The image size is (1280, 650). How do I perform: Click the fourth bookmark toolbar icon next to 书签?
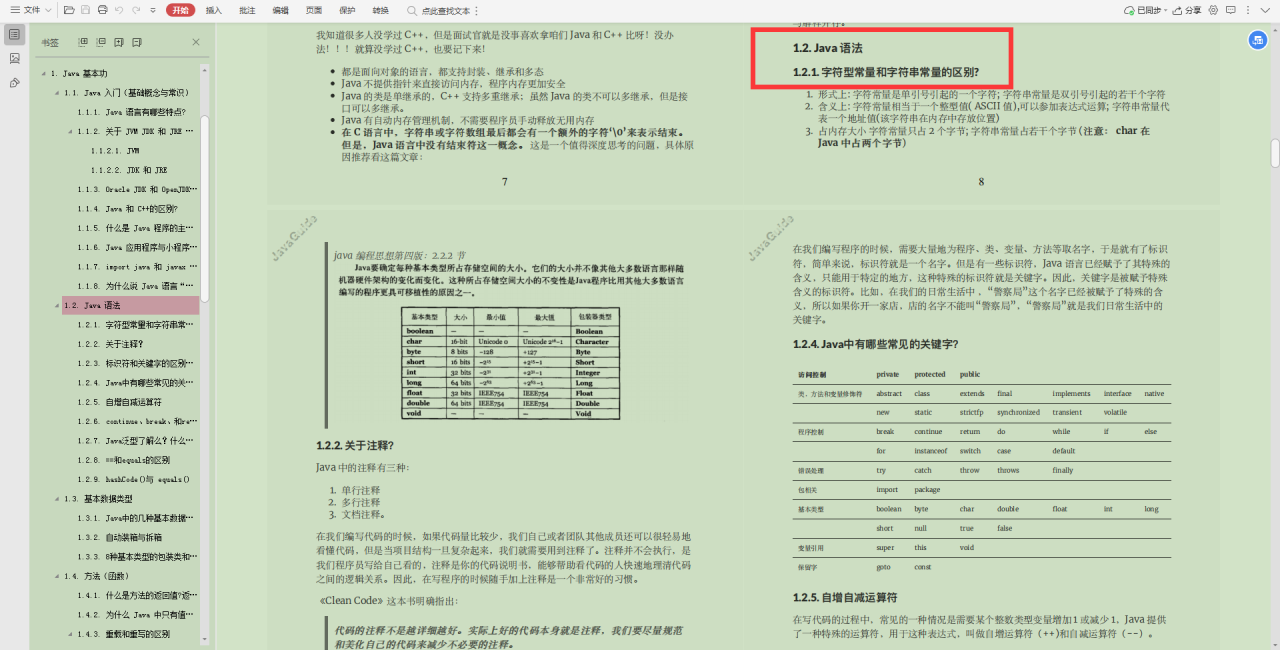[137, 43]
